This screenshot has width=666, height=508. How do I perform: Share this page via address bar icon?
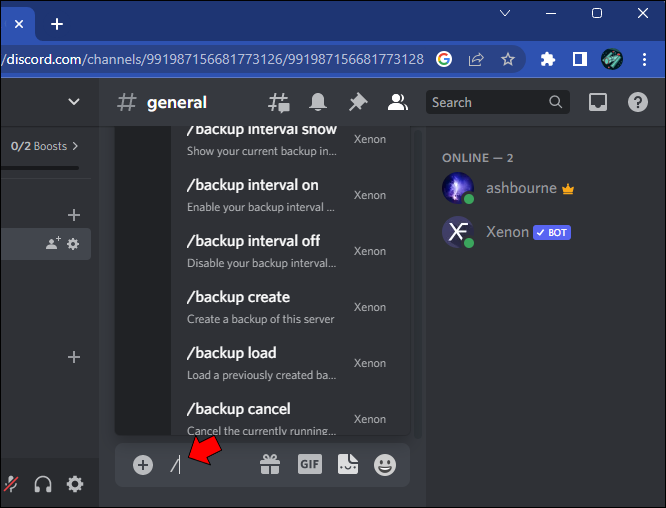pyautogui.click(x=476, y=59)
